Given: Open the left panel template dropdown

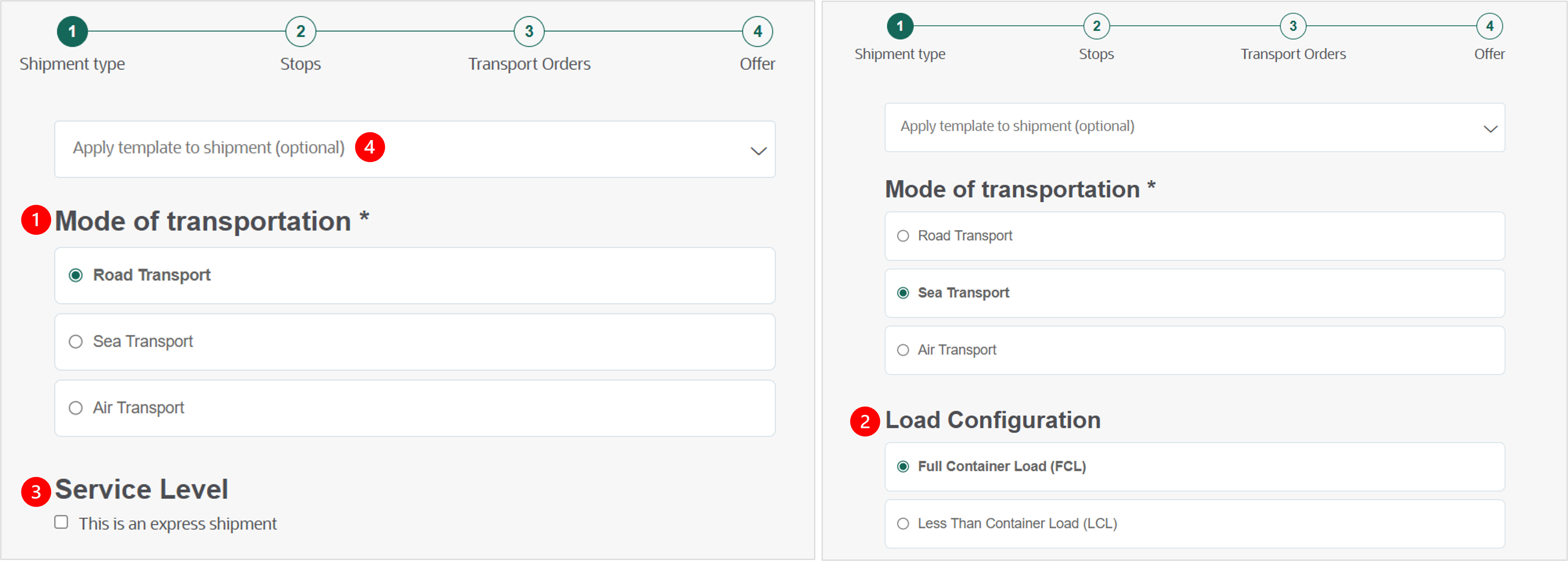Looking at the screenshot, I should click(x=415, y=149).
